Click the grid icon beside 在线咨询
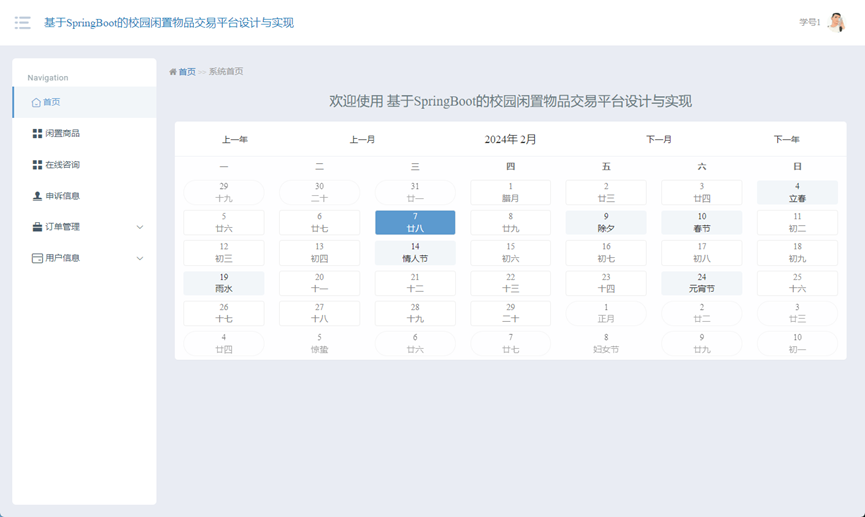This screenshot has height=517, width=865. click(37, 165)
